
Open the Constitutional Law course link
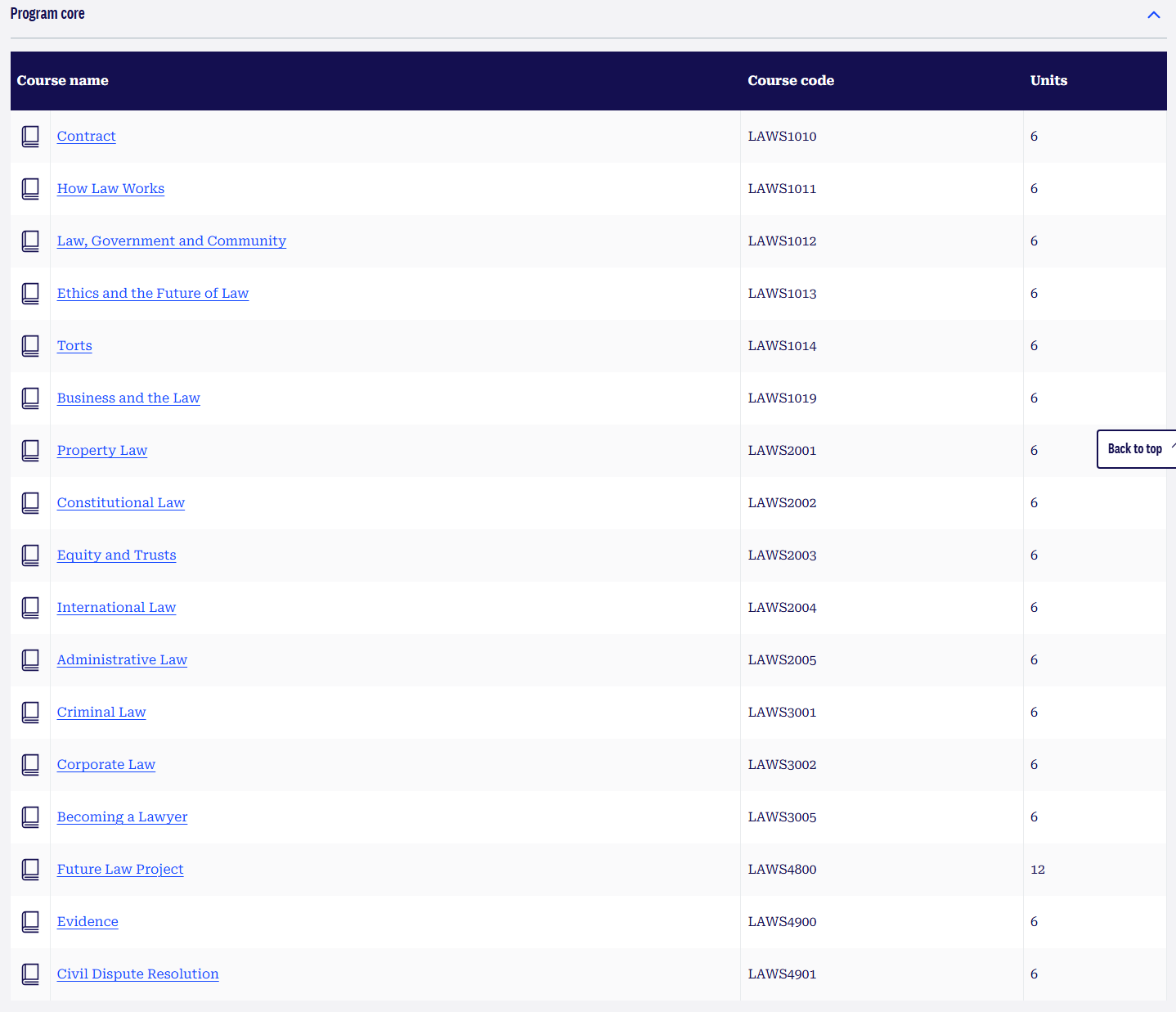click(x=120, y=503)
